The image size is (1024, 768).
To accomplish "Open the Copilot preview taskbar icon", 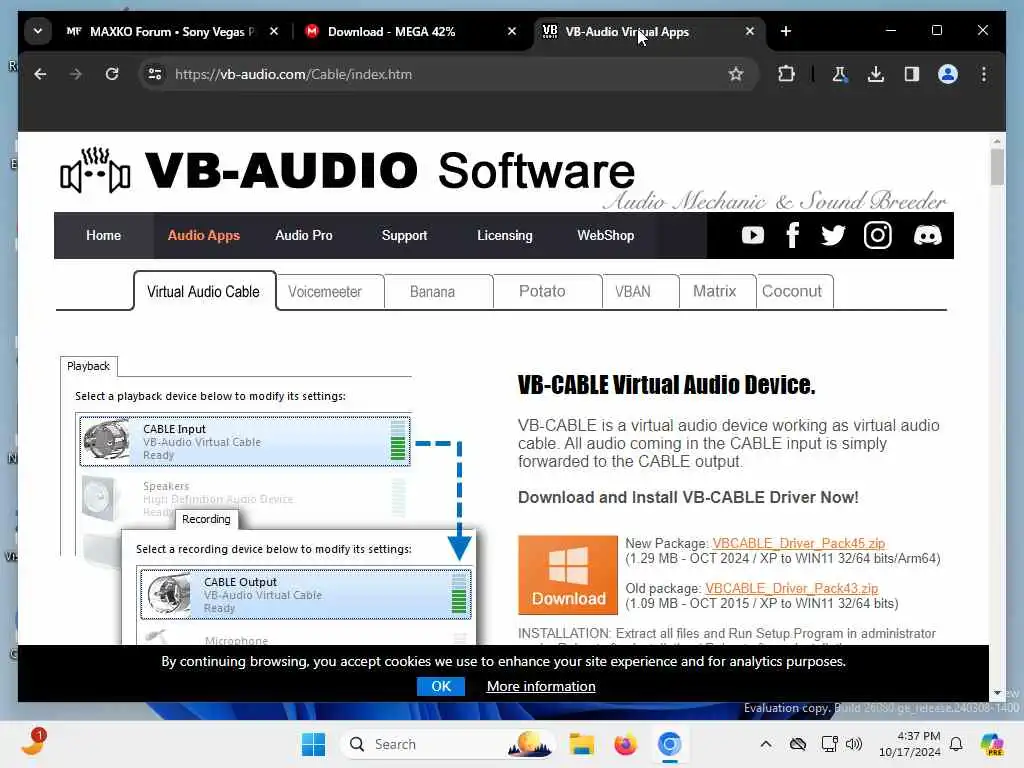I will pyautogui.click(x=992, y=744).
